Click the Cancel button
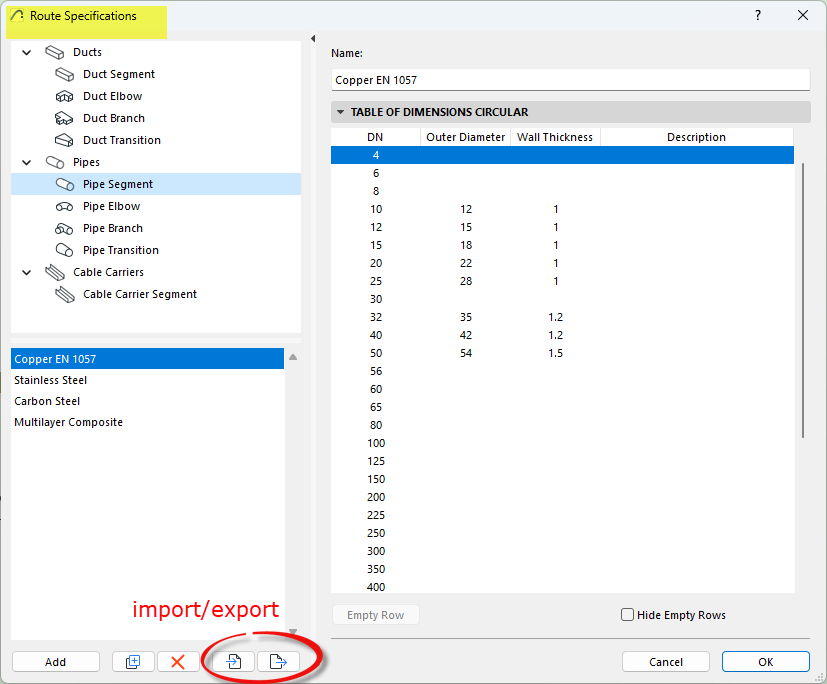This screenshot has width=827, height=684. 666,661
